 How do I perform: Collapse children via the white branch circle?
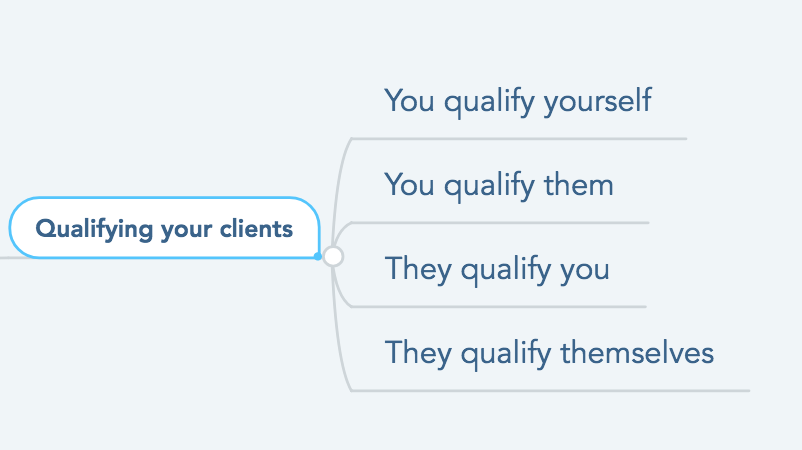(333, 256)
